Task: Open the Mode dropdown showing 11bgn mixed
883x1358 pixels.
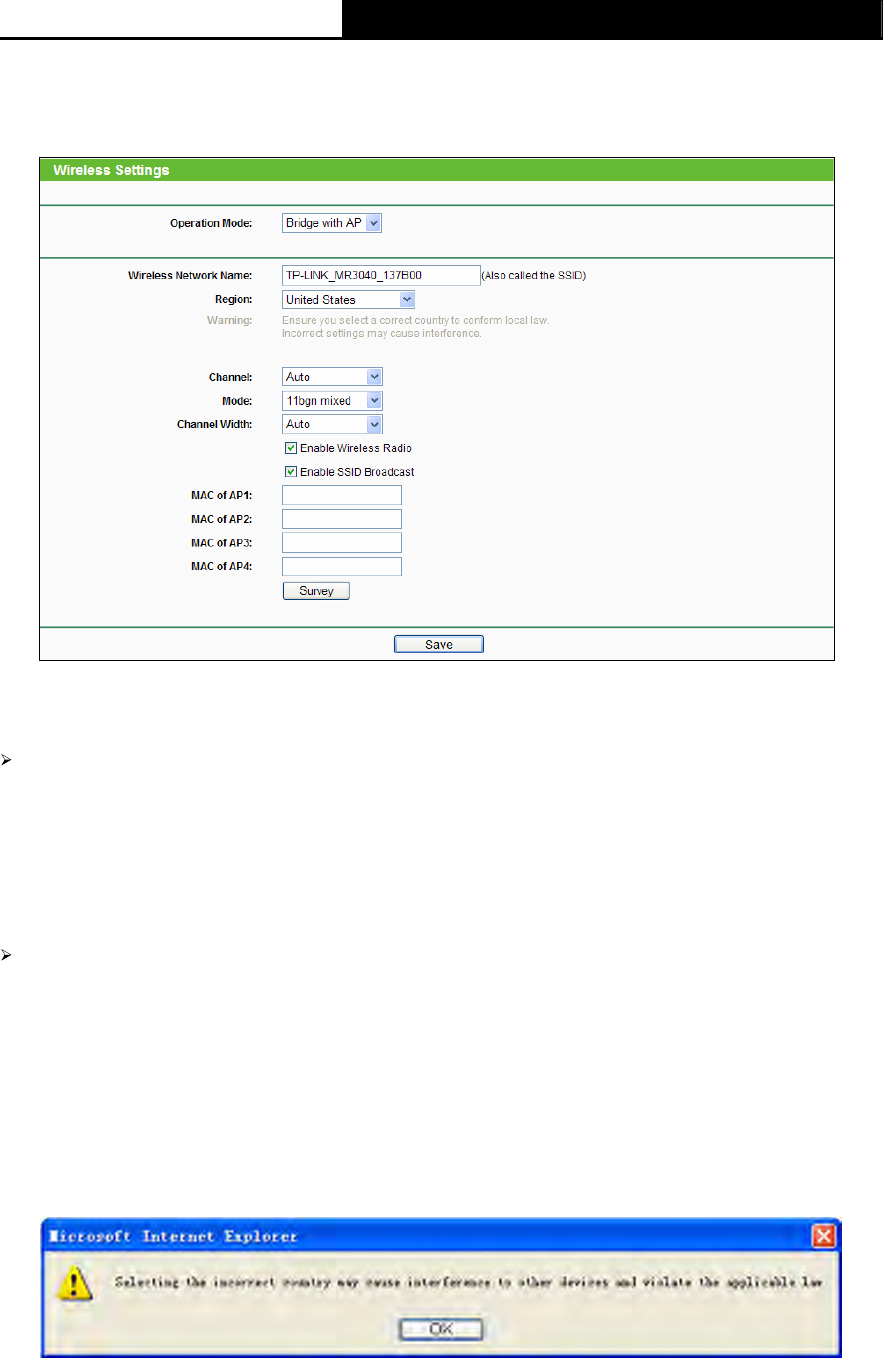Action: click(x=332, y=401)
